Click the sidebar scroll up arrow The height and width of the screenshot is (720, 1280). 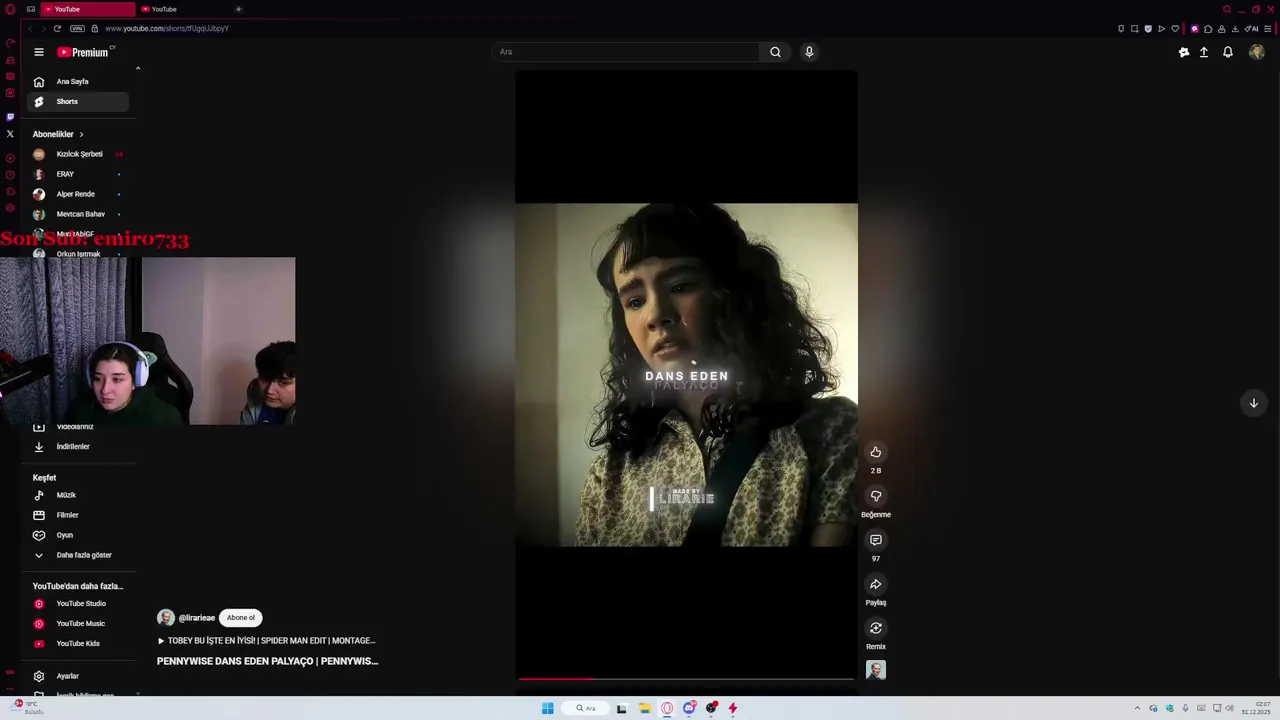tap(138, 69)
